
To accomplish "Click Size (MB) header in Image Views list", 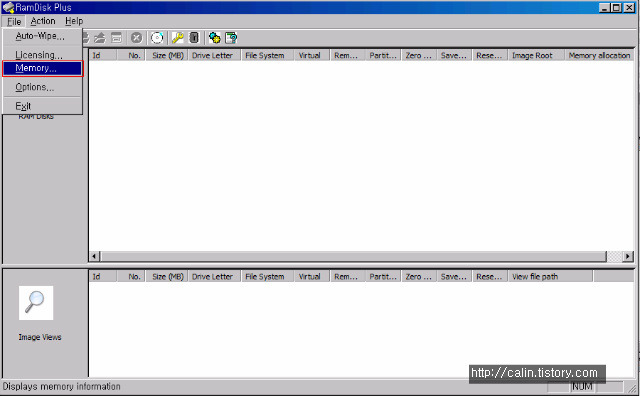I will click(x=167, y=276).
